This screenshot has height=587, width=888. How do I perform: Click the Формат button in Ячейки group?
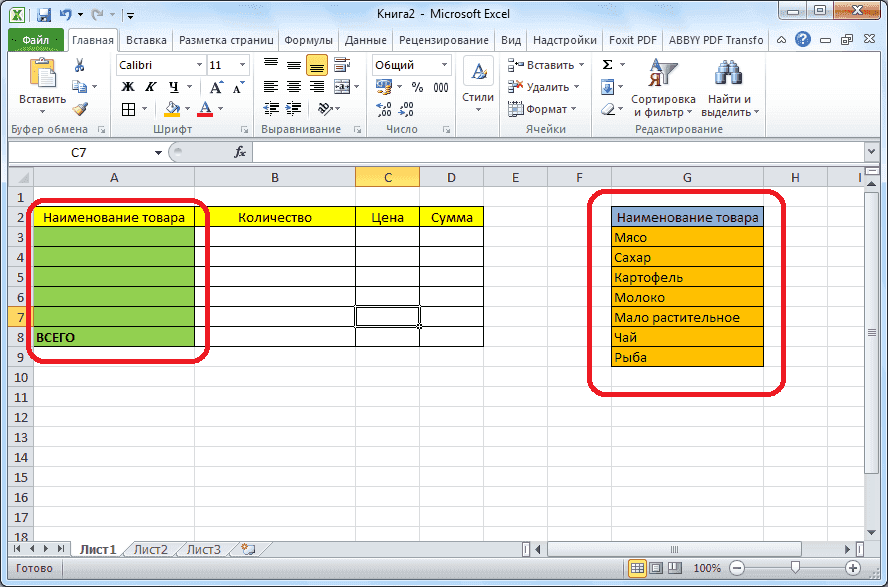point(543,109)
